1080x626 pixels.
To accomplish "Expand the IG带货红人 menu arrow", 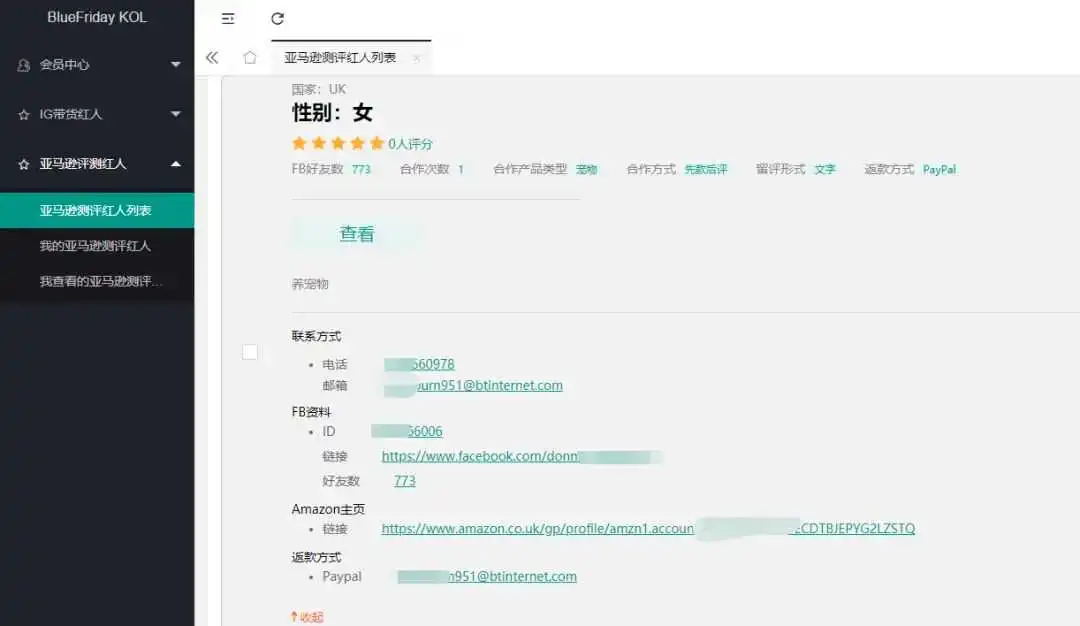I will click(x=176, y=114).
